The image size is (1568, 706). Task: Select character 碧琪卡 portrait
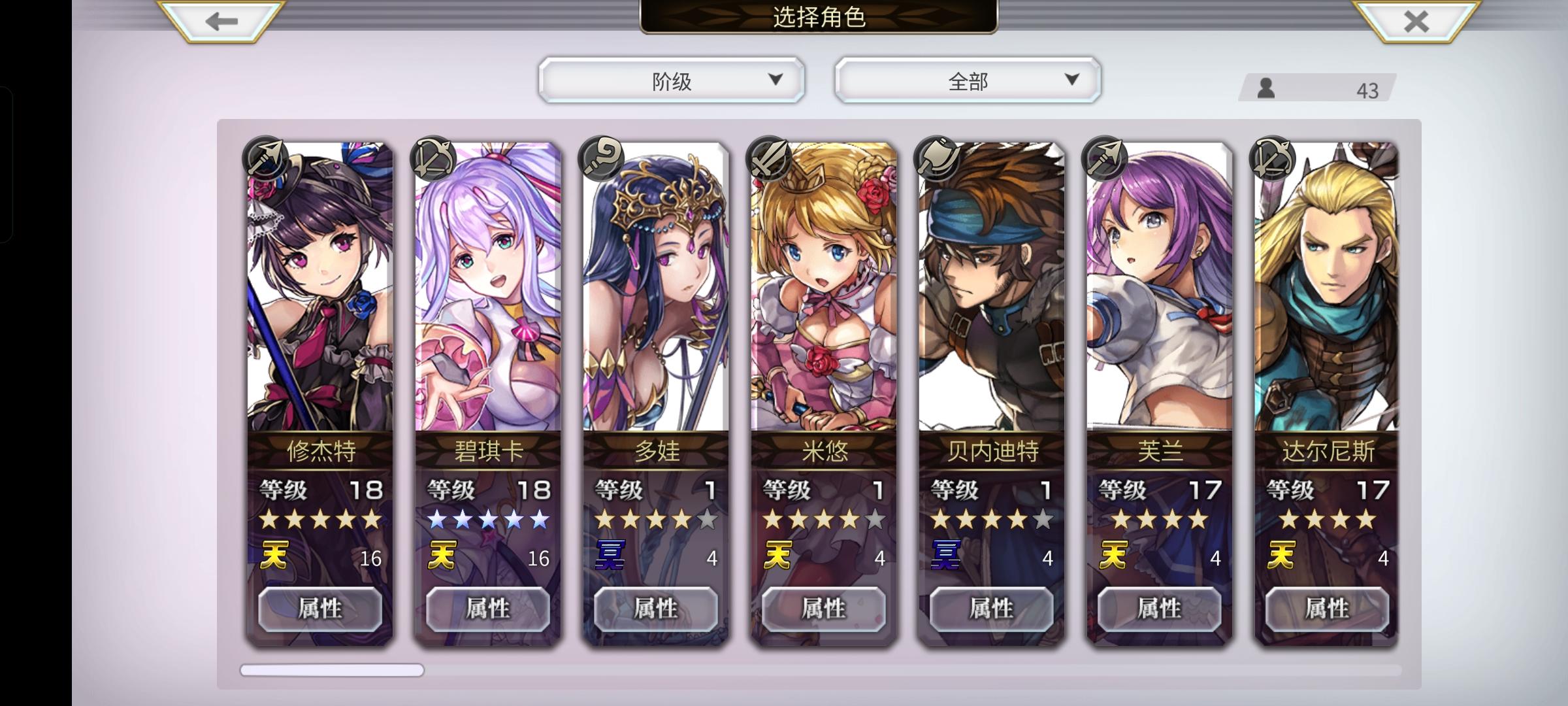tap(488, 288)
